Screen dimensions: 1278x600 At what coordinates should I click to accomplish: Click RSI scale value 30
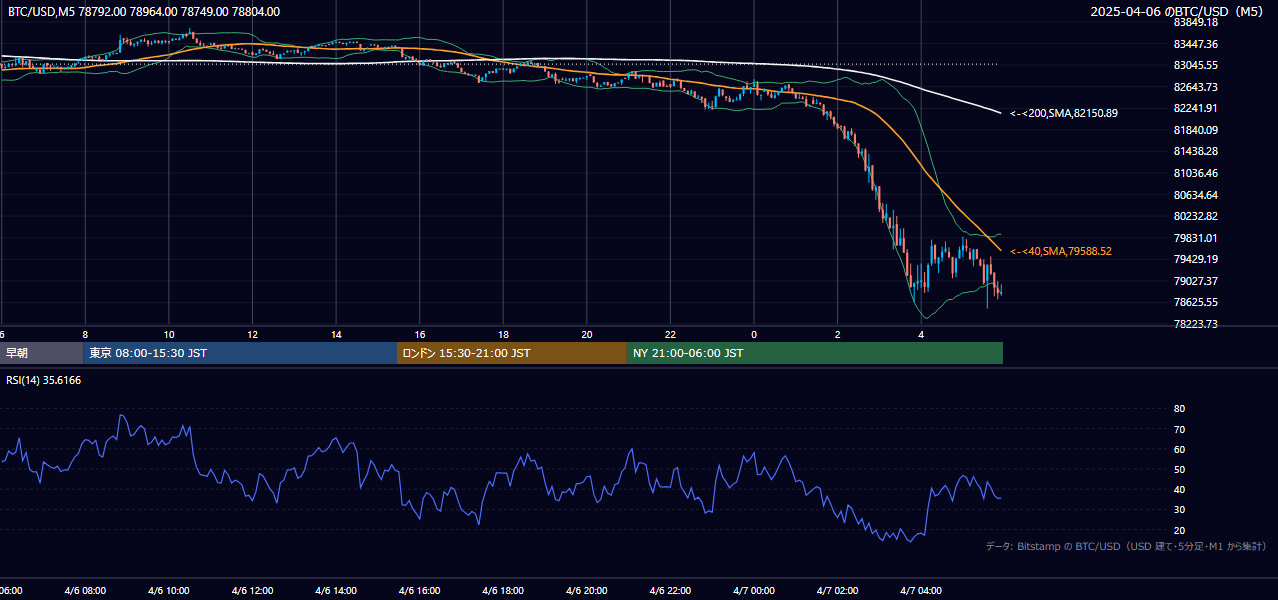pos(1179,510)
